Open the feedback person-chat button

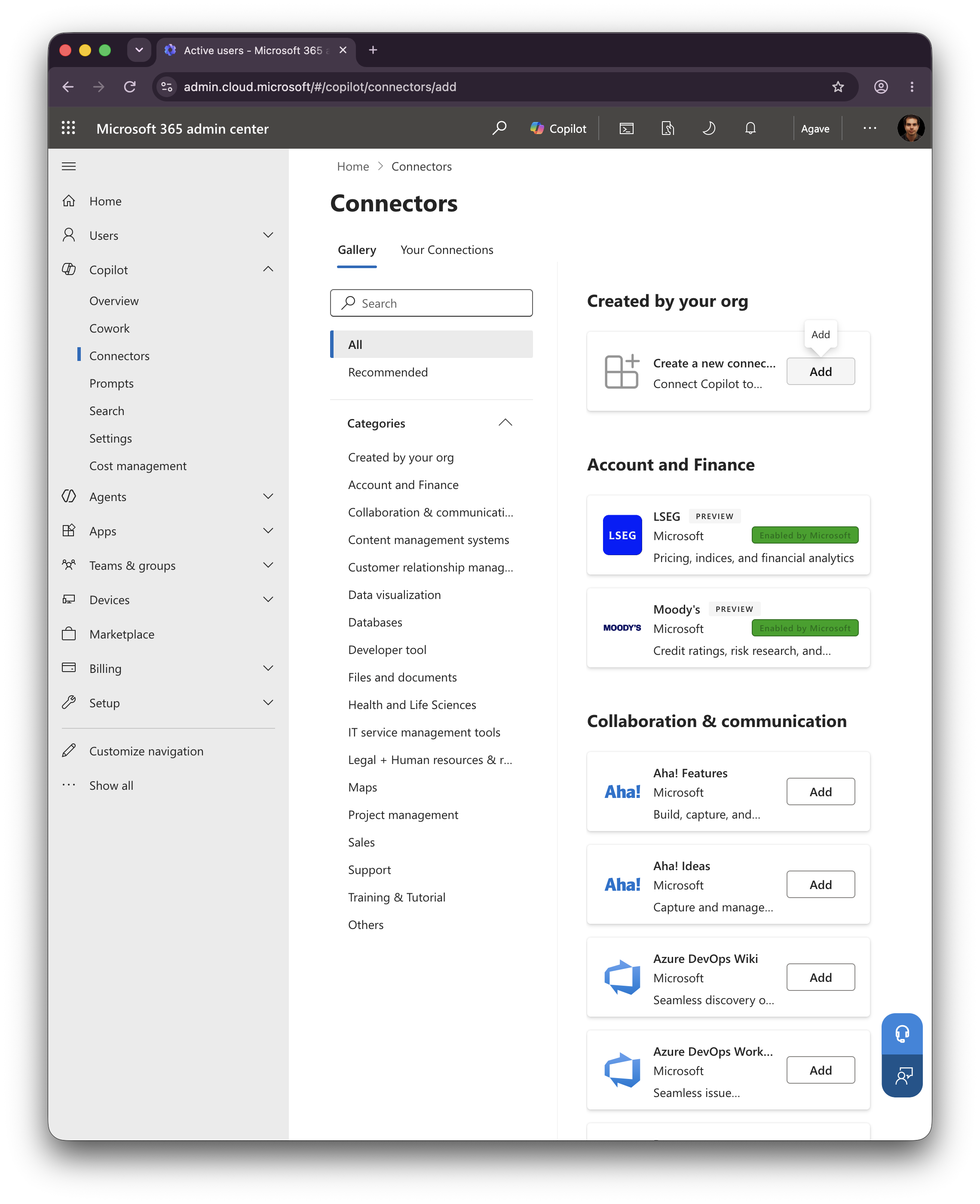[901, 1076]
